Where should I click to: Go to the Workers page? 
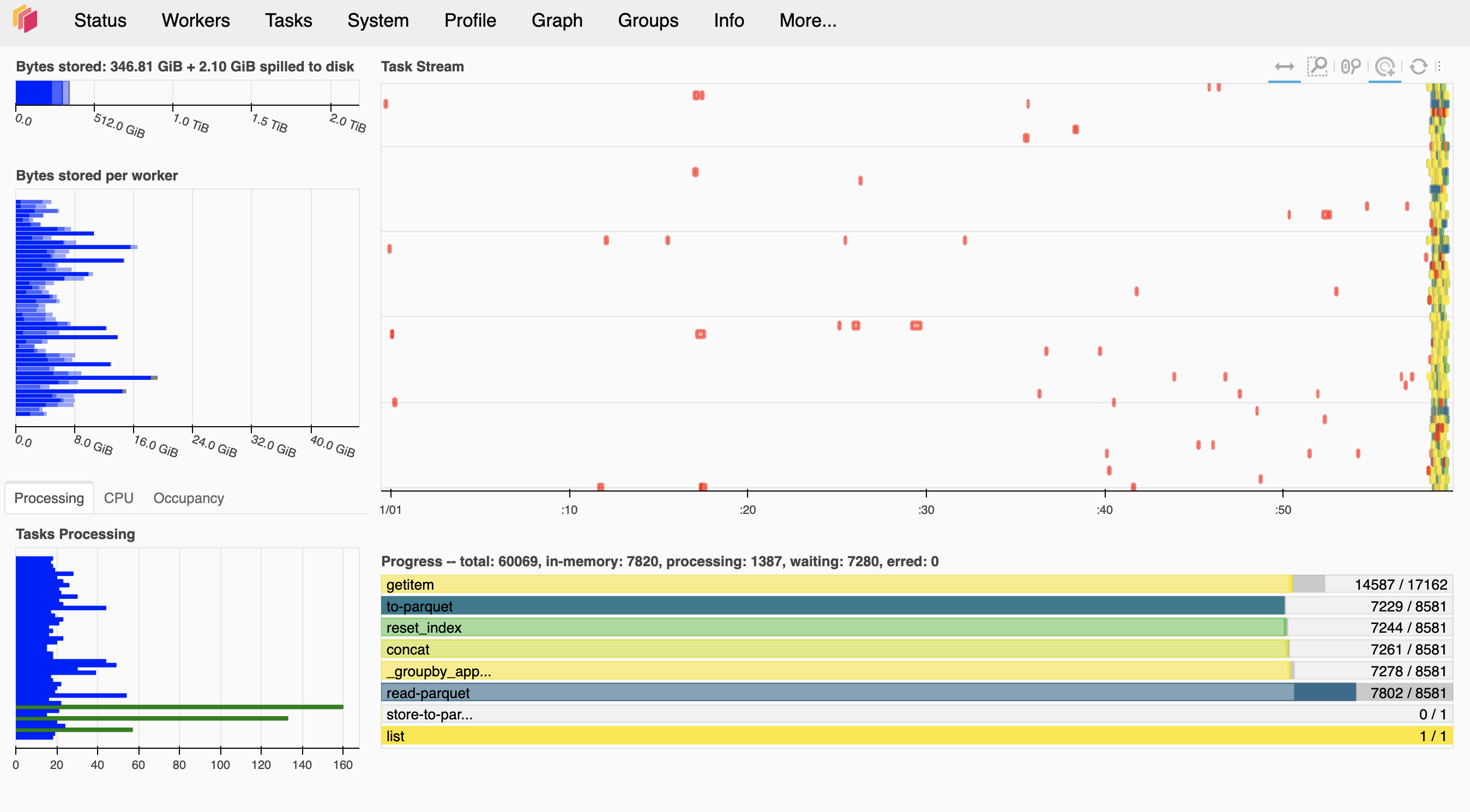coord(196,21)
